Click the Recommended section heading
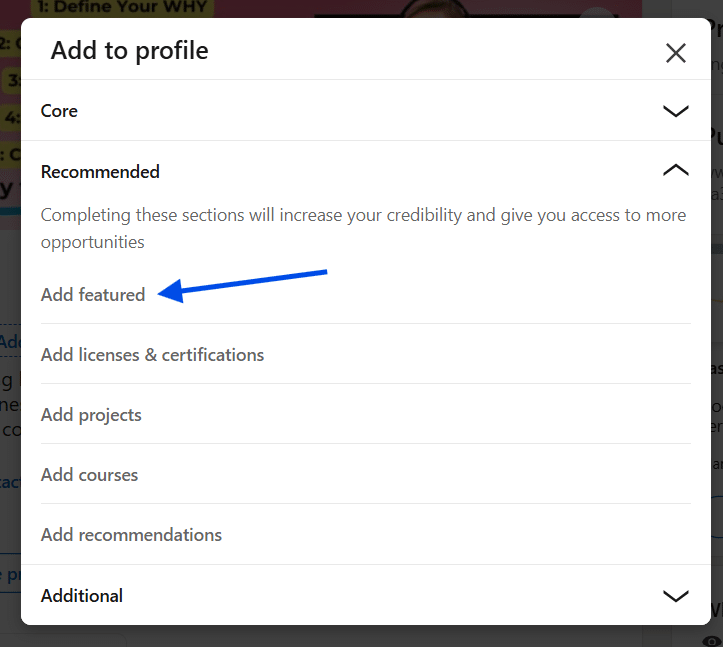Viewport: 723px width, 647px height. [x=100, y=172]
